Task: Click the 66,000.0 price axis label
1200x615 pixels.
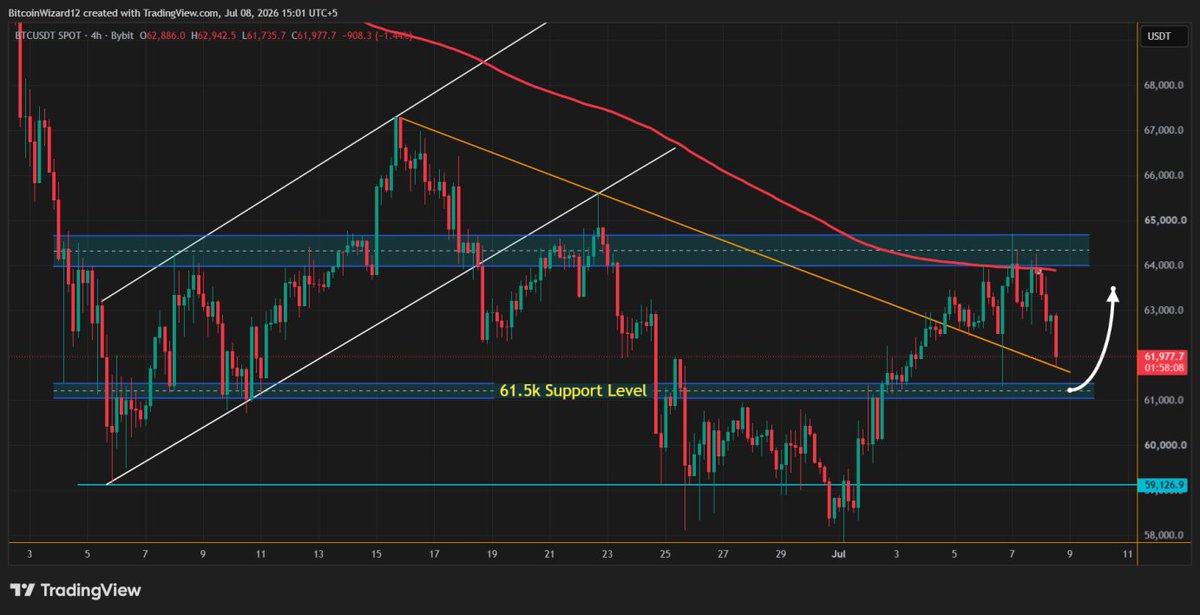Action: (1166, 176)
